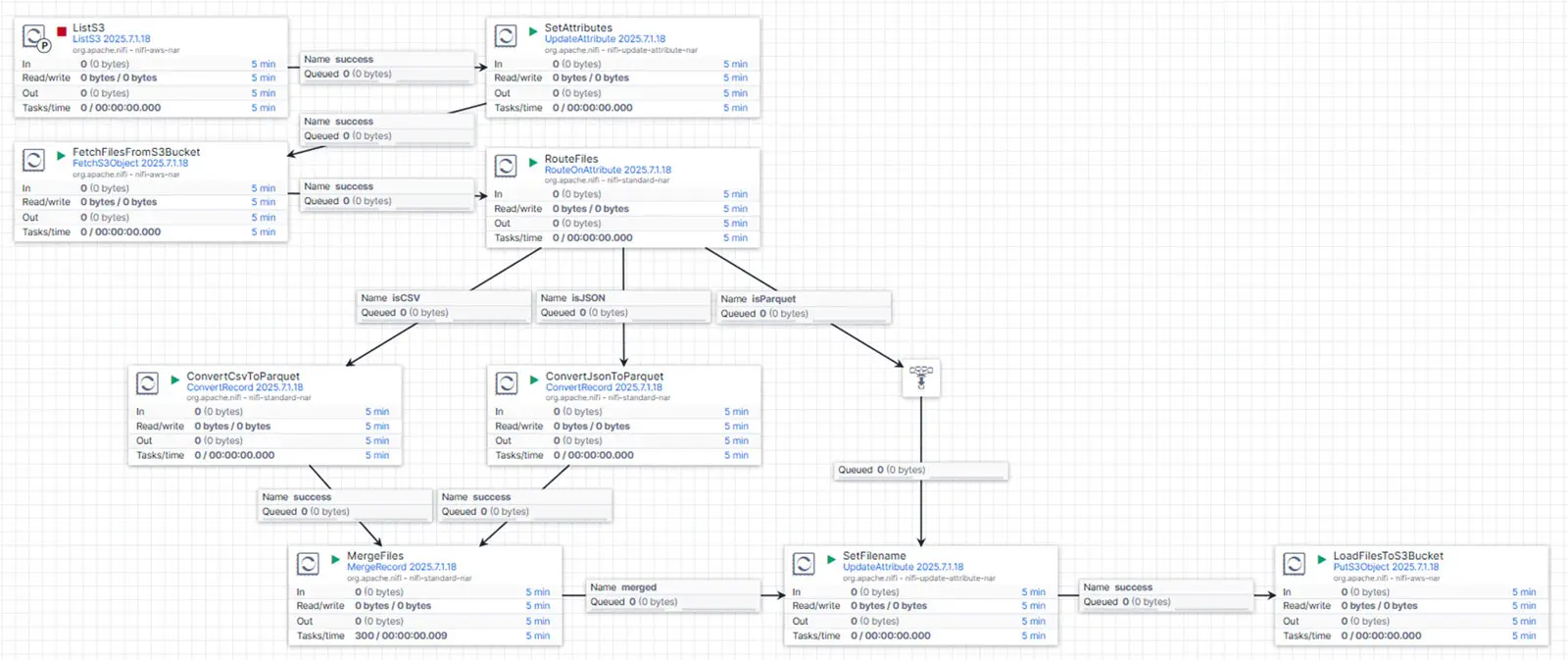Screen dimensions: 1568x660
Task: Click the RouteFiles processor icon
Action: tap(506, 167)
